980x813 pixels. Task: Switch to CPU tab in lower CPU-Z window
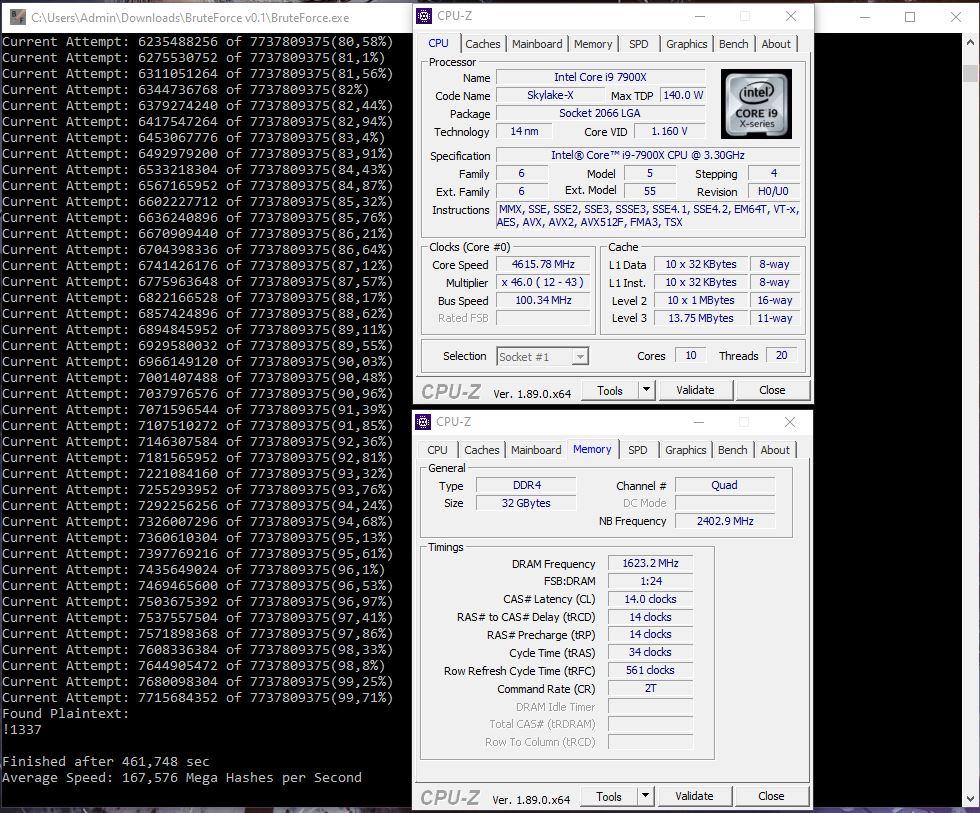437,450
